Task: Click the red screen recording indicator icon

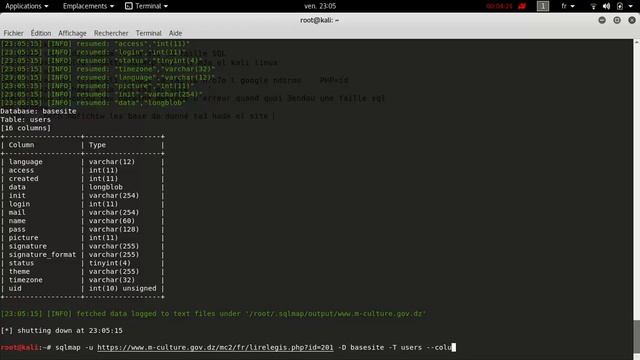Action: pyautogui.click(x=522, y=6)
